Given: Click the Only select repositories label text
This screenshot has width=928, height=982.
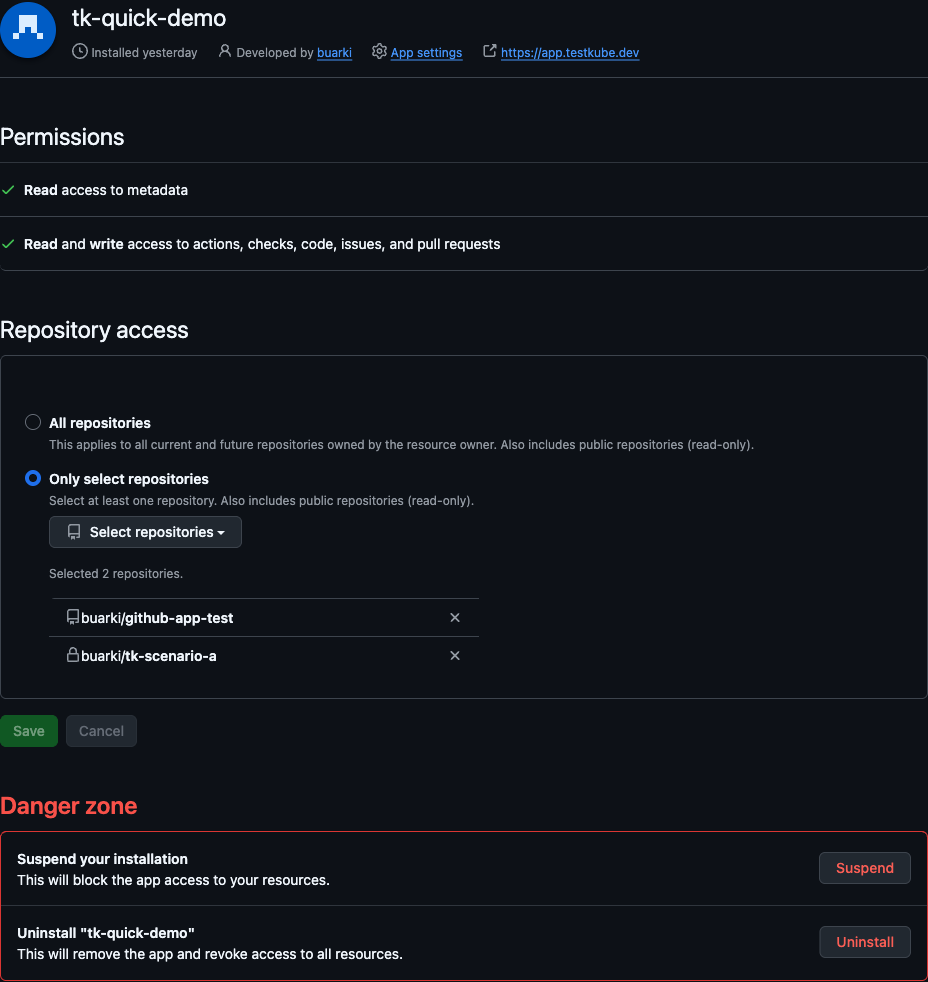Looking at the screenshot, I should (x=129, y=479).
